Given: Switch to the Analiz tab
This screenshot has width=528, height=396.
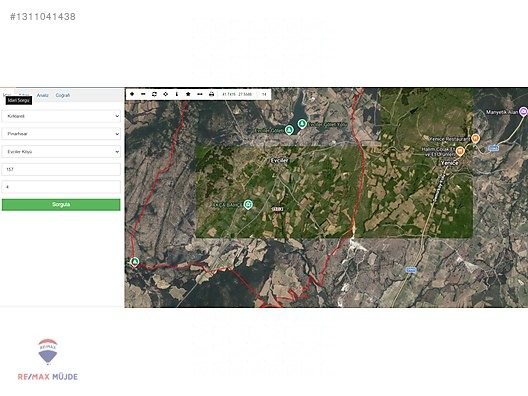Looking at the screenshot, I should pyautogui.click(x=42, y=95).
